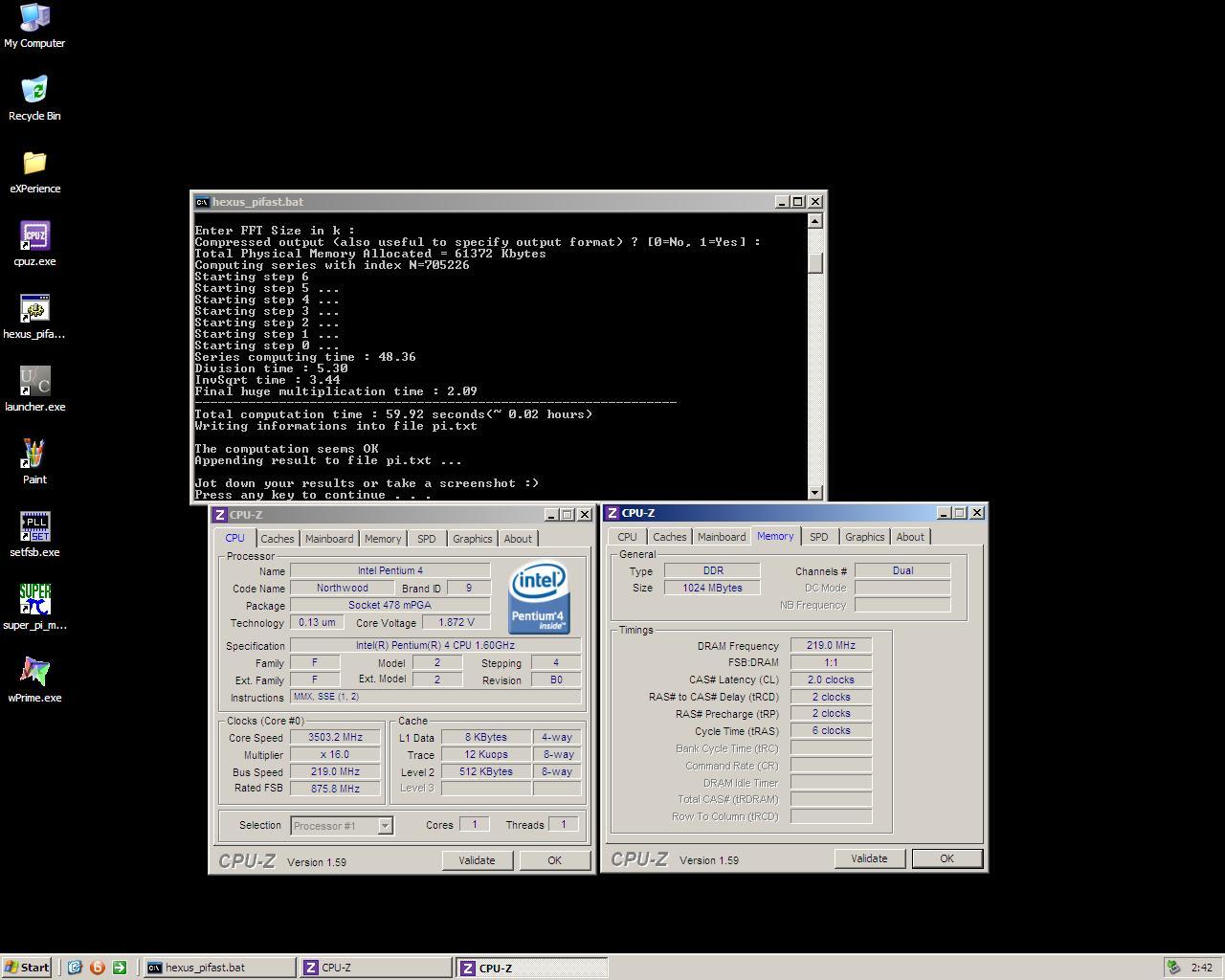Click the console vertical scrollbar thumb
Image resolution: width=1225 pixels, height=980 pixels.
click(815, 263)
